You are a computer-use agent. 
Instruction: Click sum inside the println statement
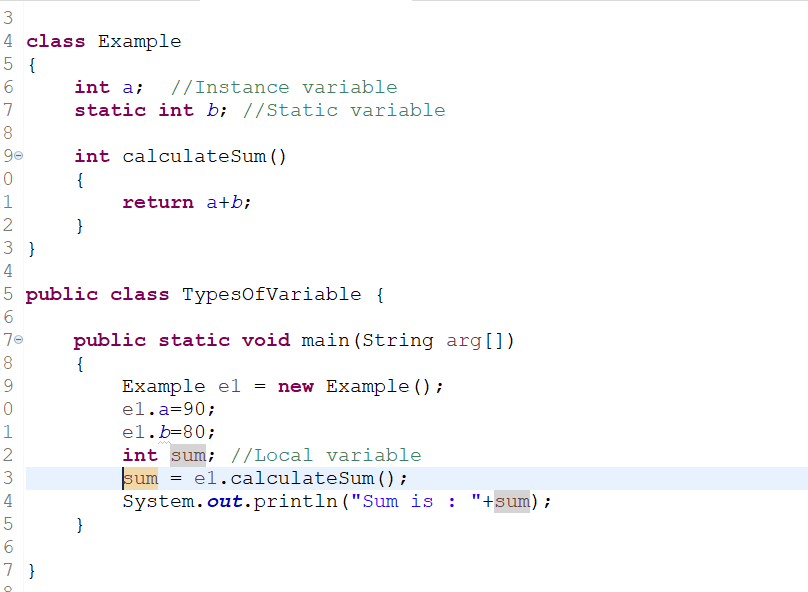[x=512, y=501]
